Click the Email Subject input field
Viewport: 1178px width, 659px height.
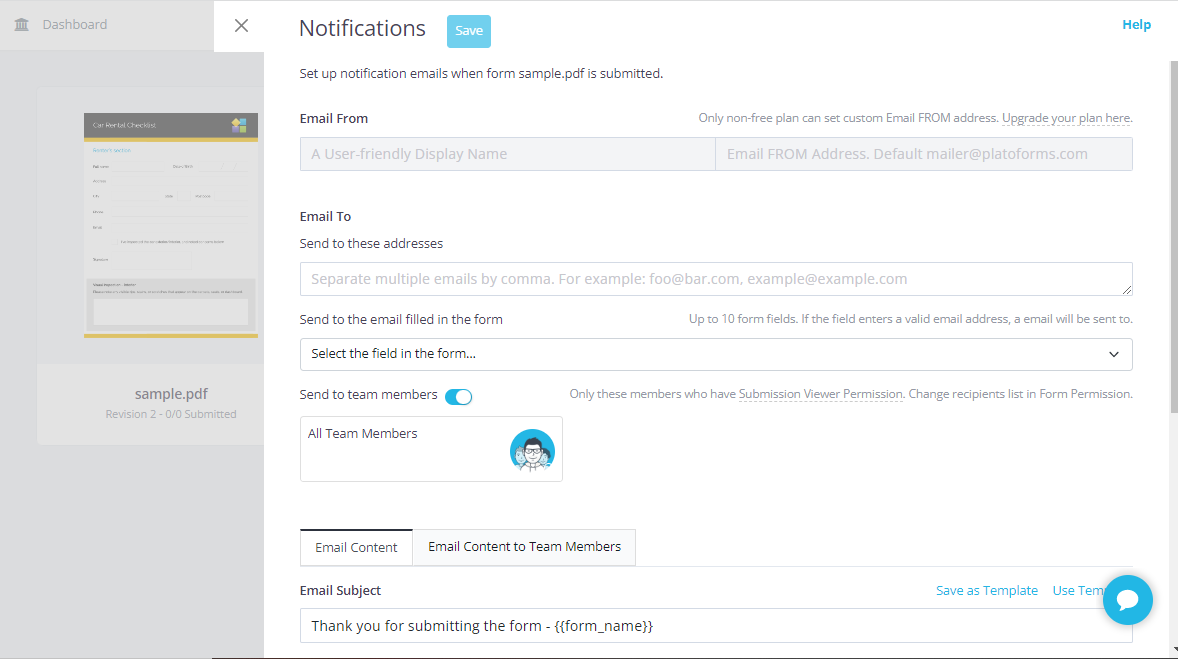[715, 626]
